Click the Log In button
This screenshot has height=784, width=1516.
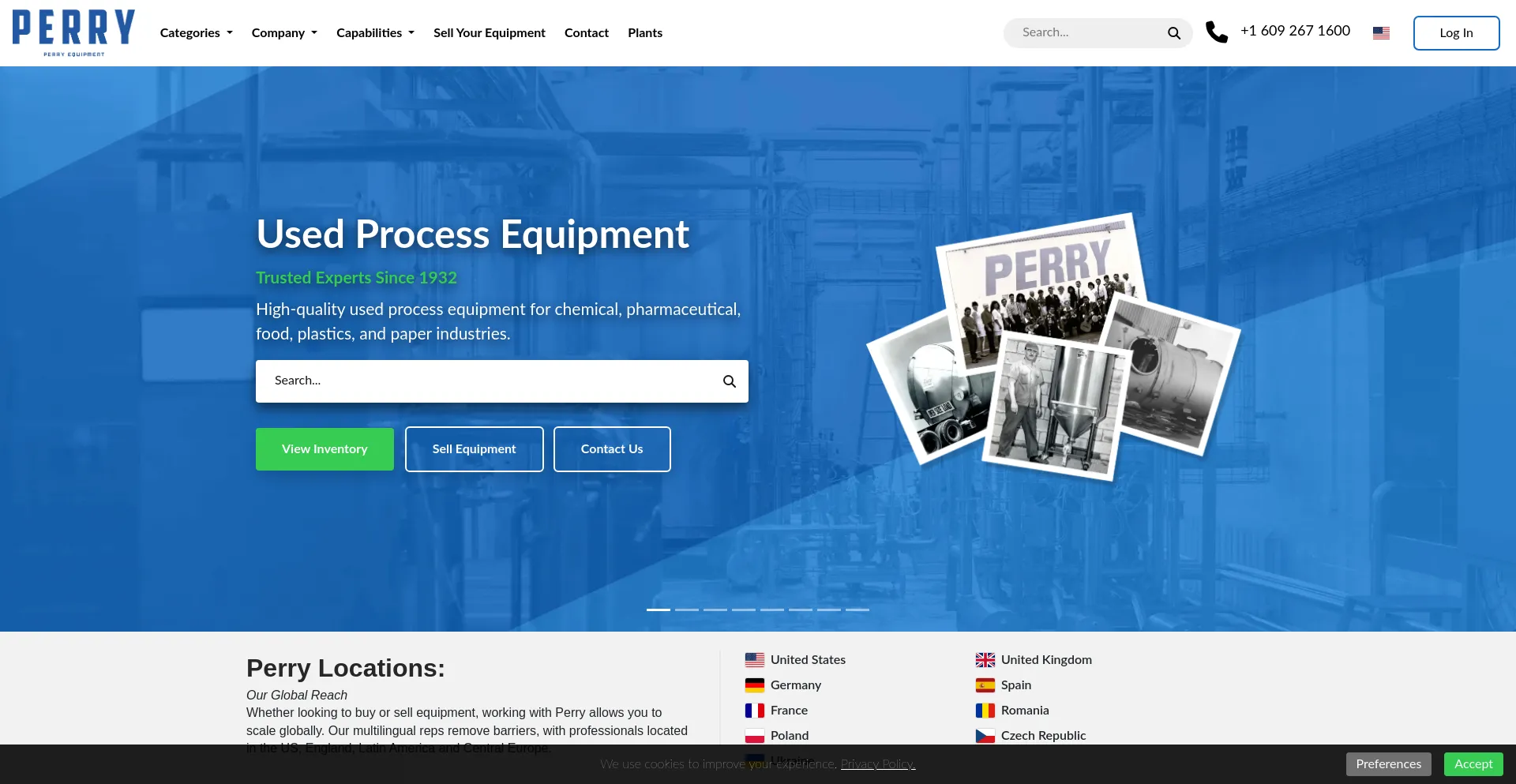pos(1456,33)
